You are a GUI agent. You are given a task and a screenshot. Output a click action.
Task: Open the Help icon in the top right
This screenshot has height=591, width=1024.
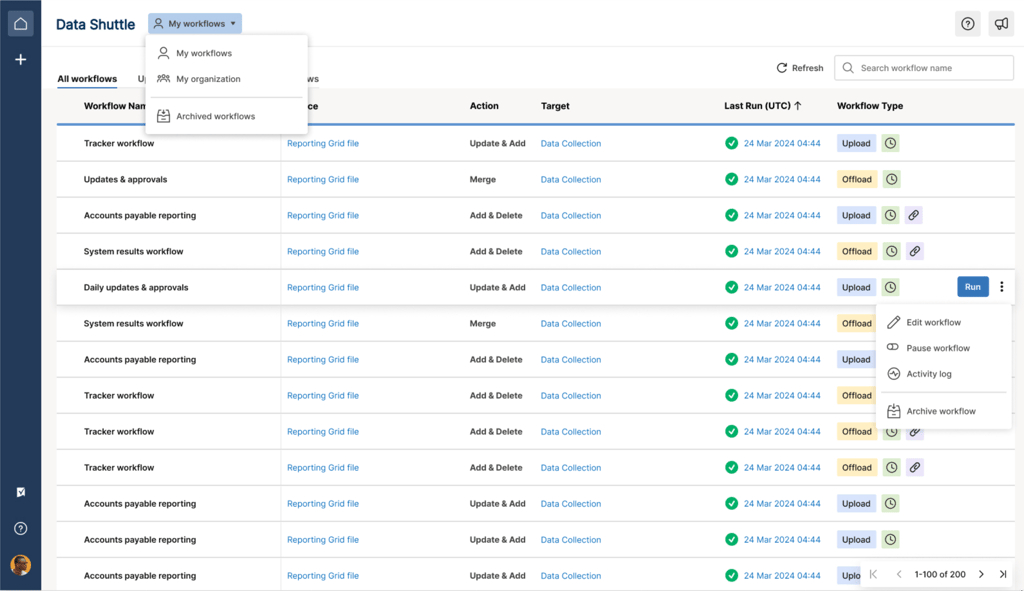(967, 23)
